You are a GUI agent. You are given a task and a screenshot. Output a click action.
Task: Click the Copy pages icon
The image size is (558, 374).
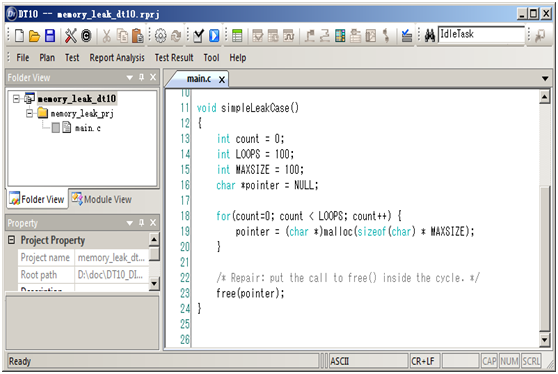[x=122, y=36]
